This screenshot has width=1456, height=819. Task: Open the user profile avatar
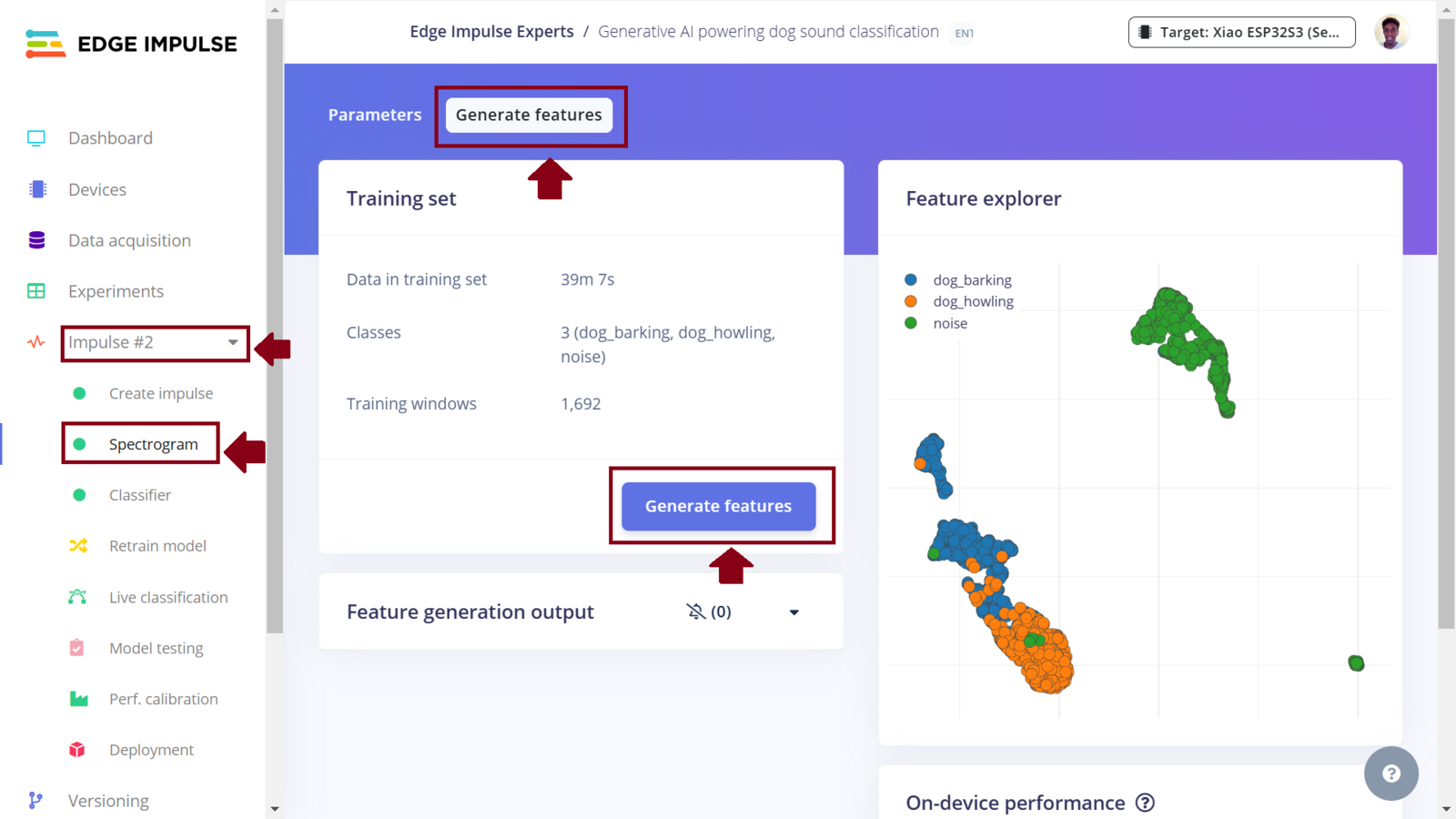(x=1391, y=32)
